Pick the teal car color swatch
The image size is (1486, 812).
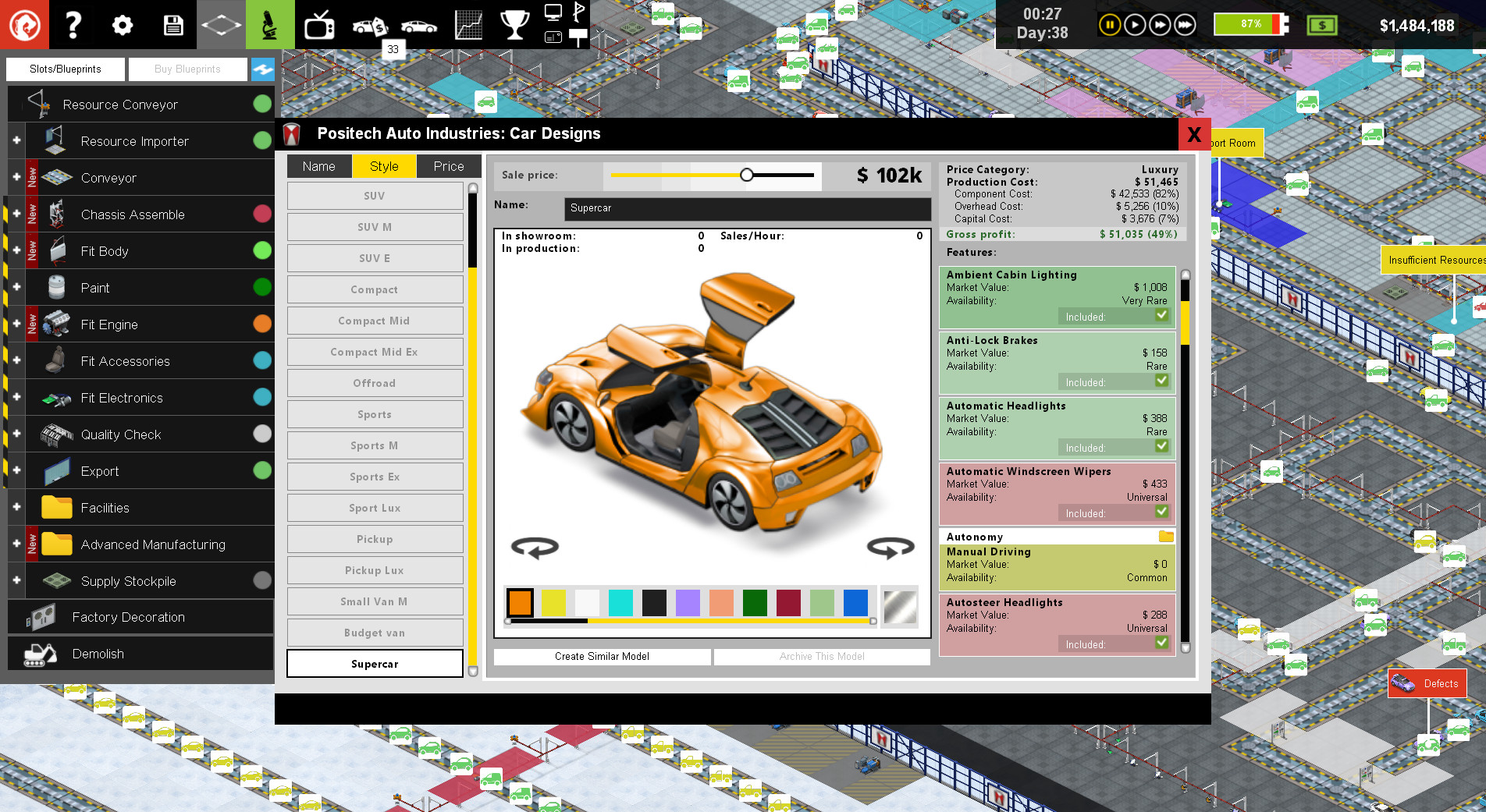tap(620, 602)
